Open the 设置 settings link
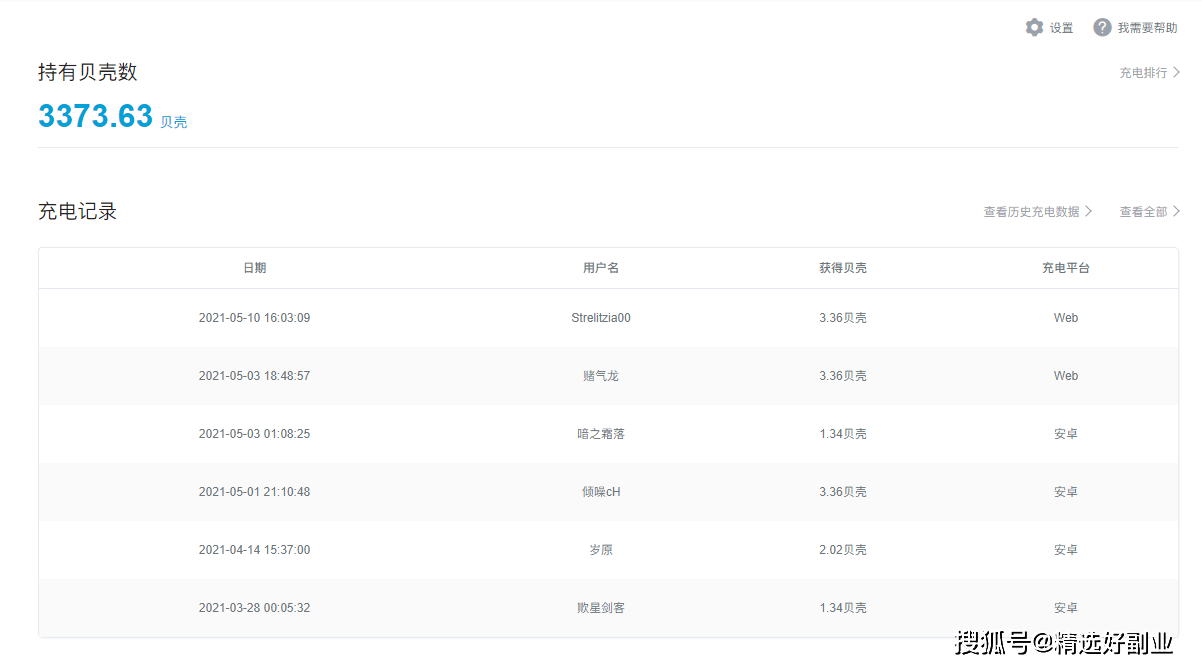Viewport: 1202px width, 669px height. pos(1061,28)
